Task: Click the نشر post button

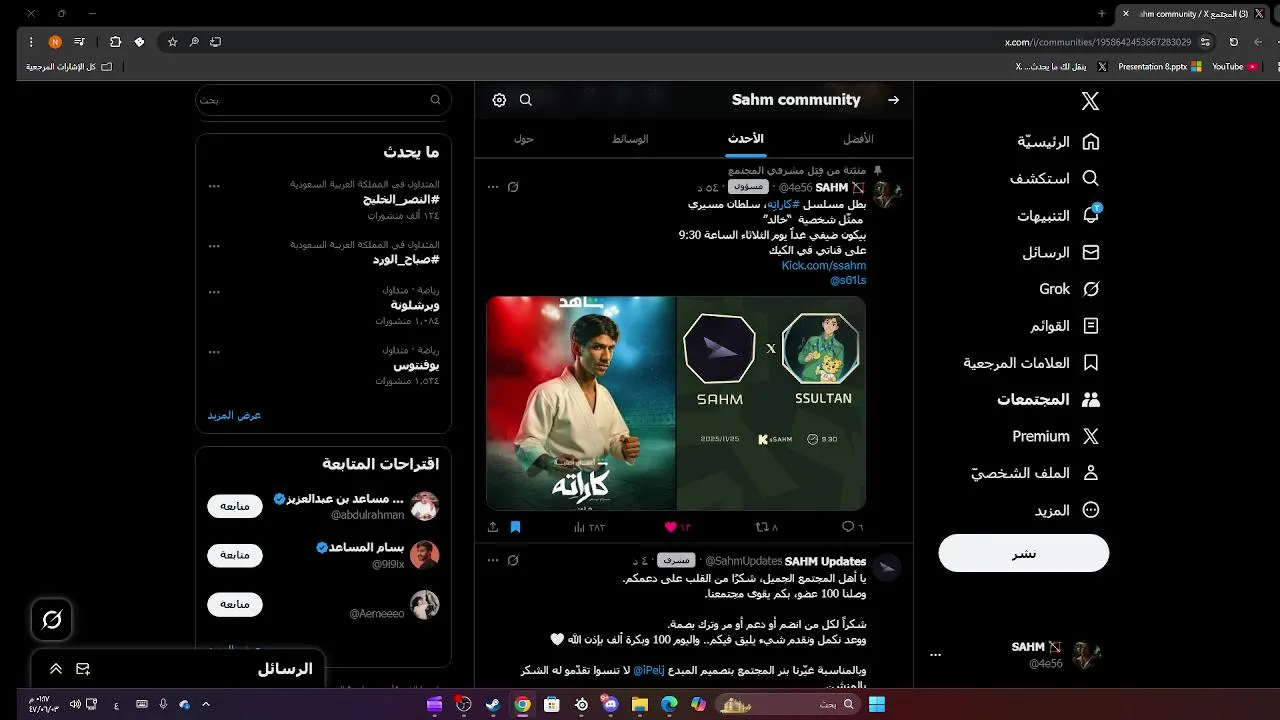Action: 1023,553
